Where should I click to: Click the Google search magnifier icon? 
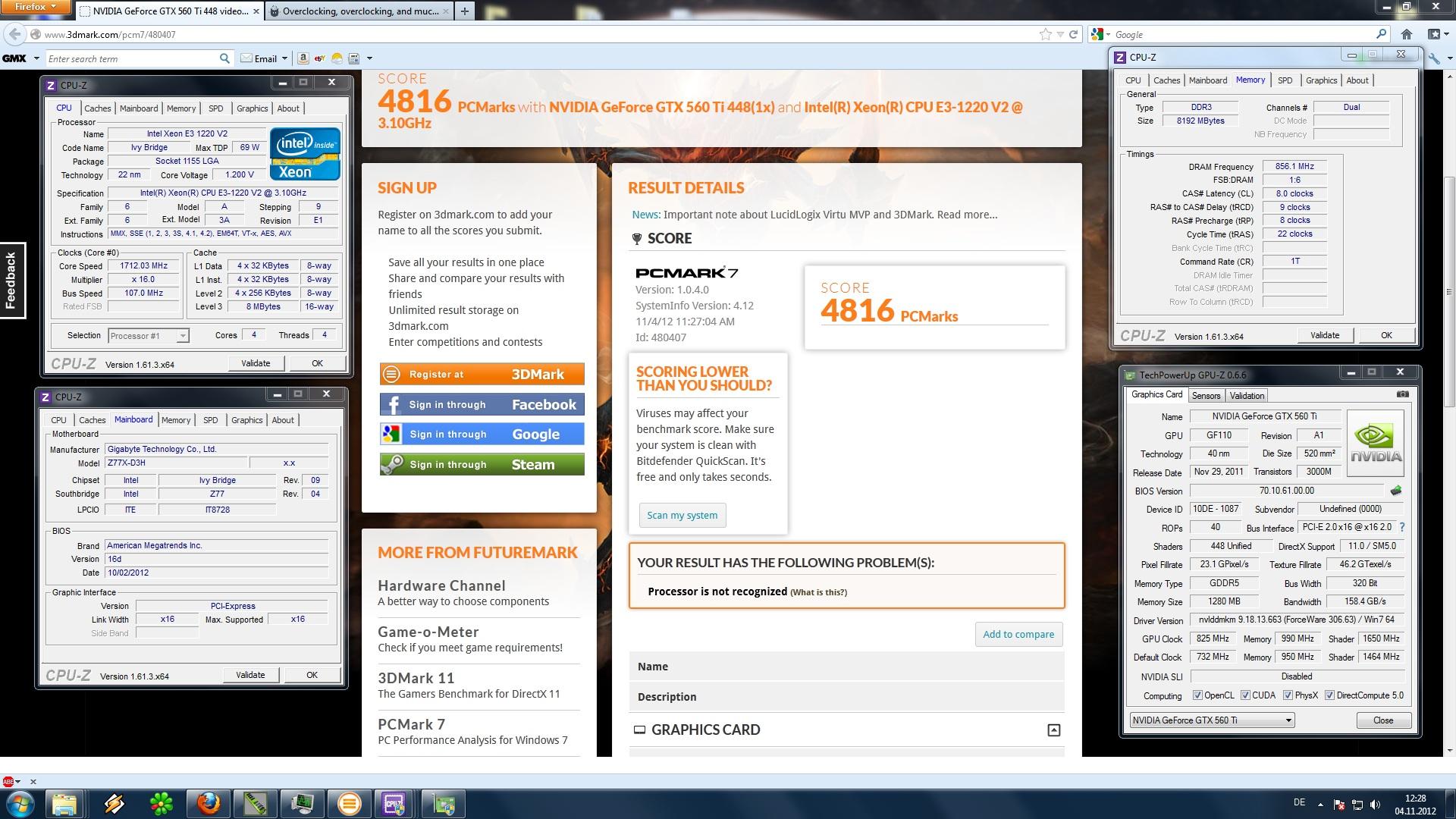[x=1381, y=34]
